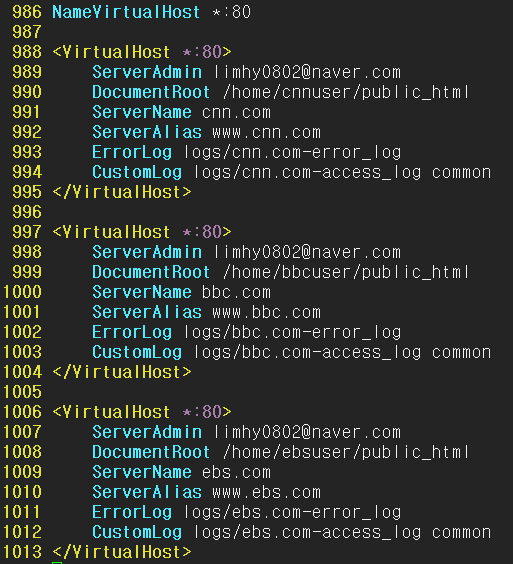Click ServerName keyword on line 991
Image resolution: width=513 pixels, height=564 pixels.
[142, 112]
